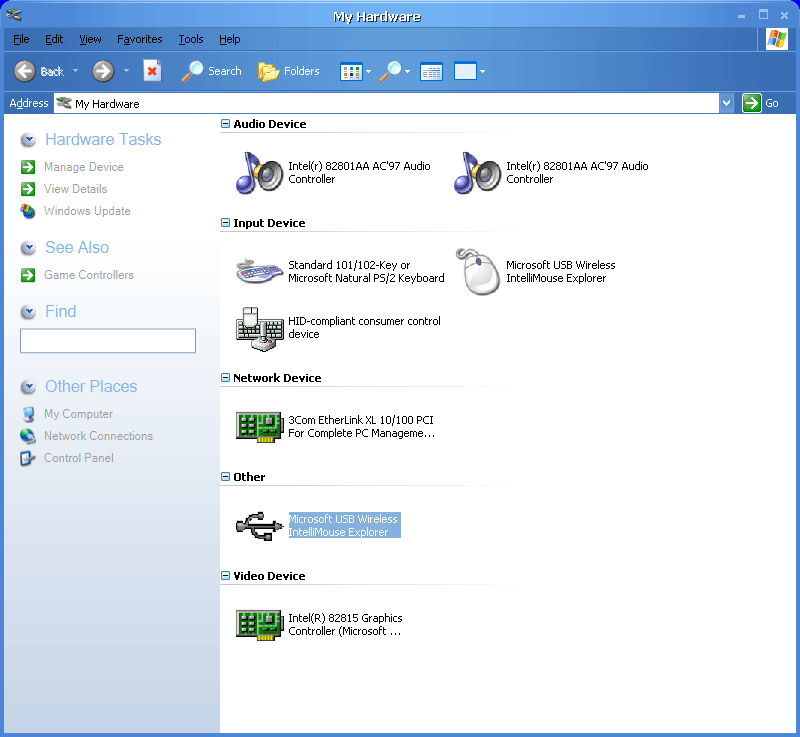
Task: Select HID-compliant consumer control device icon
Action: [x=259, y=328]
